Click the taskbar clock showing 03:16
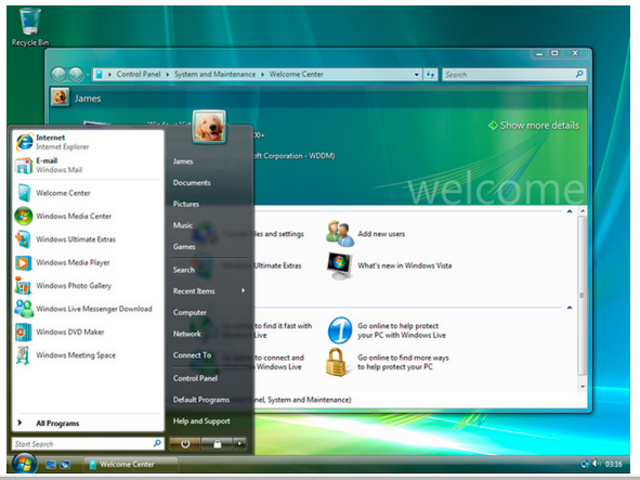 click(x=613, y=464)
